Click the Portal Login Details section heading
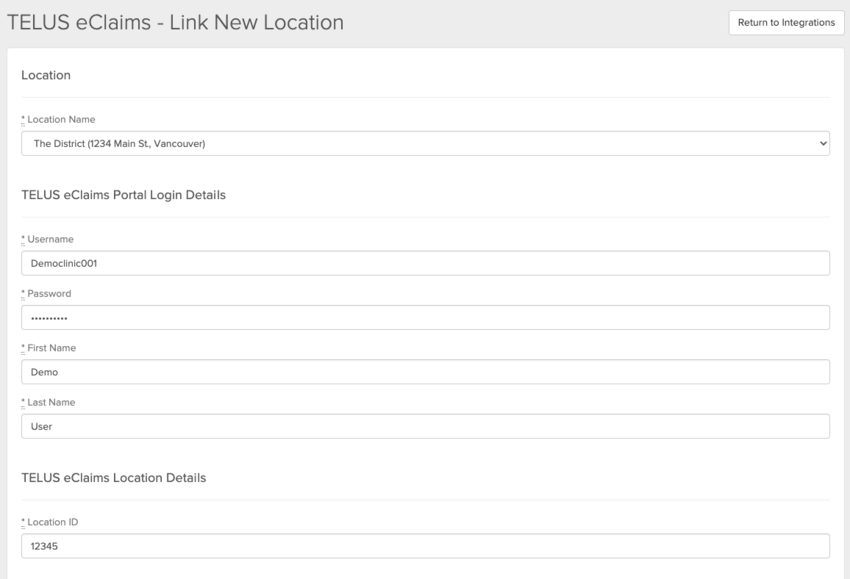850x579 pixels. point(123,195)
